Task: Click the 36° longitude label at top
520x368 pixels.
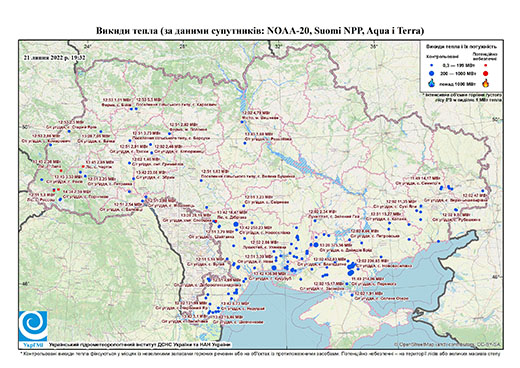Action: (374, 46)
